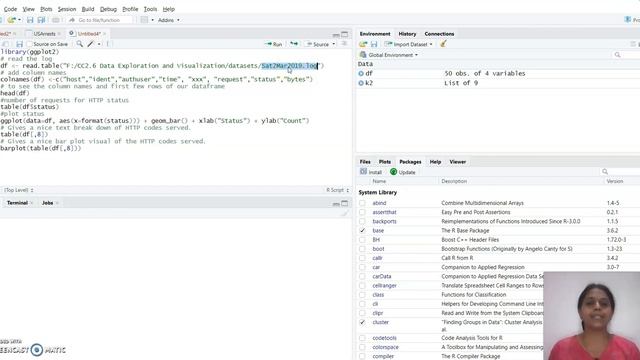
Task: Open the Addins dropdown
Action: (169, 20)
